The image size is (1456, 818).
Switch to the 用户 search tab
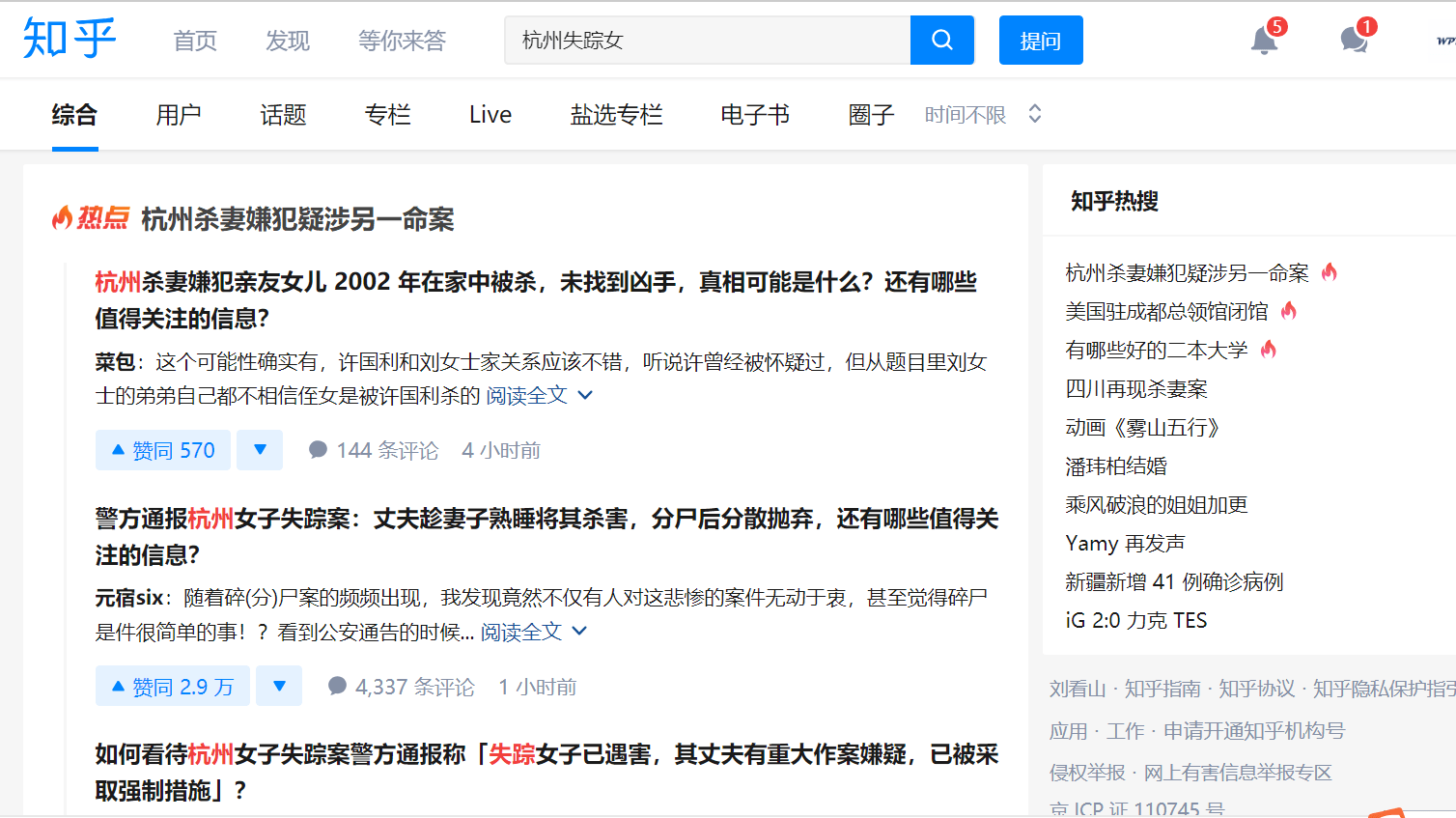[179, 115]
